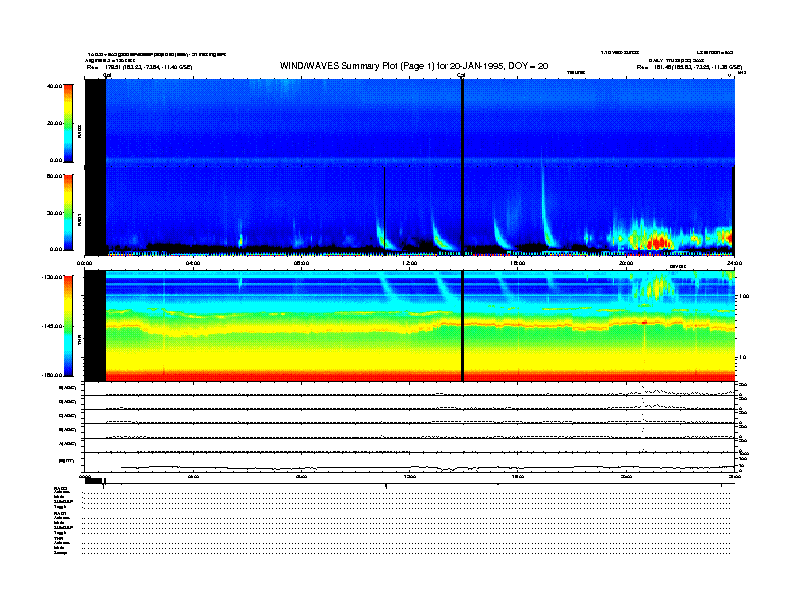Click the top-right Re position readout
The width and height of the screenshot is (792, 612).
point(689,67)
